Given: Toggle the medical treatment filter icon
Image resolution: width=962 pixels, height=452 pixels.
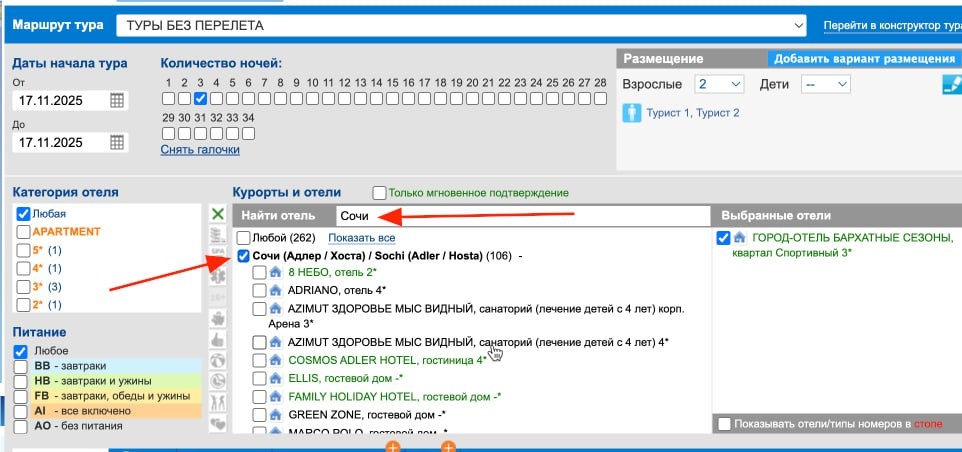Looking at the screenshot, I should pos(218,276).
